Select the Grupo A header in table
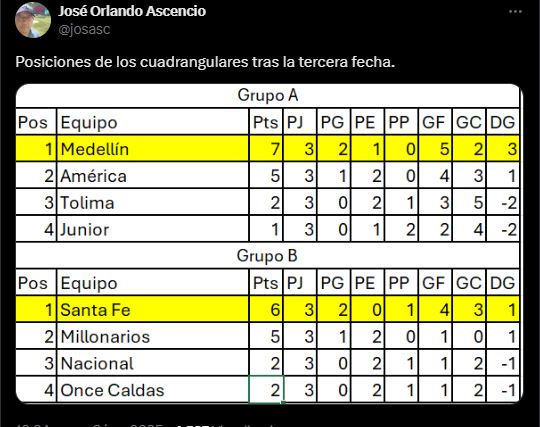 [x=268, y=95]
